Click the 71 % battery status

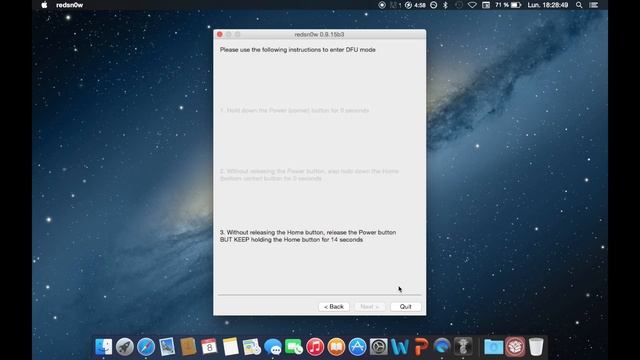tap(508, 5)
